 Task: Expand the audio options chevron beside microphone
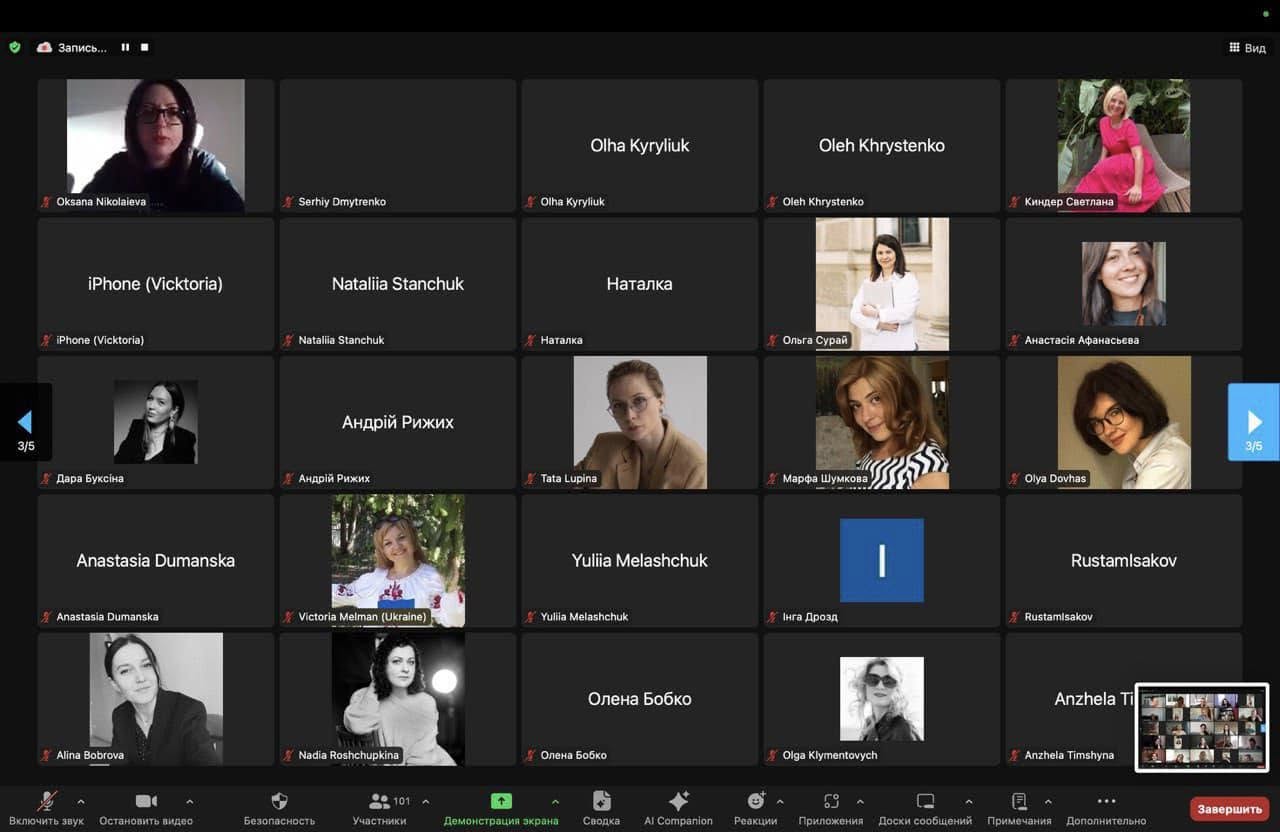pos(81,801)
